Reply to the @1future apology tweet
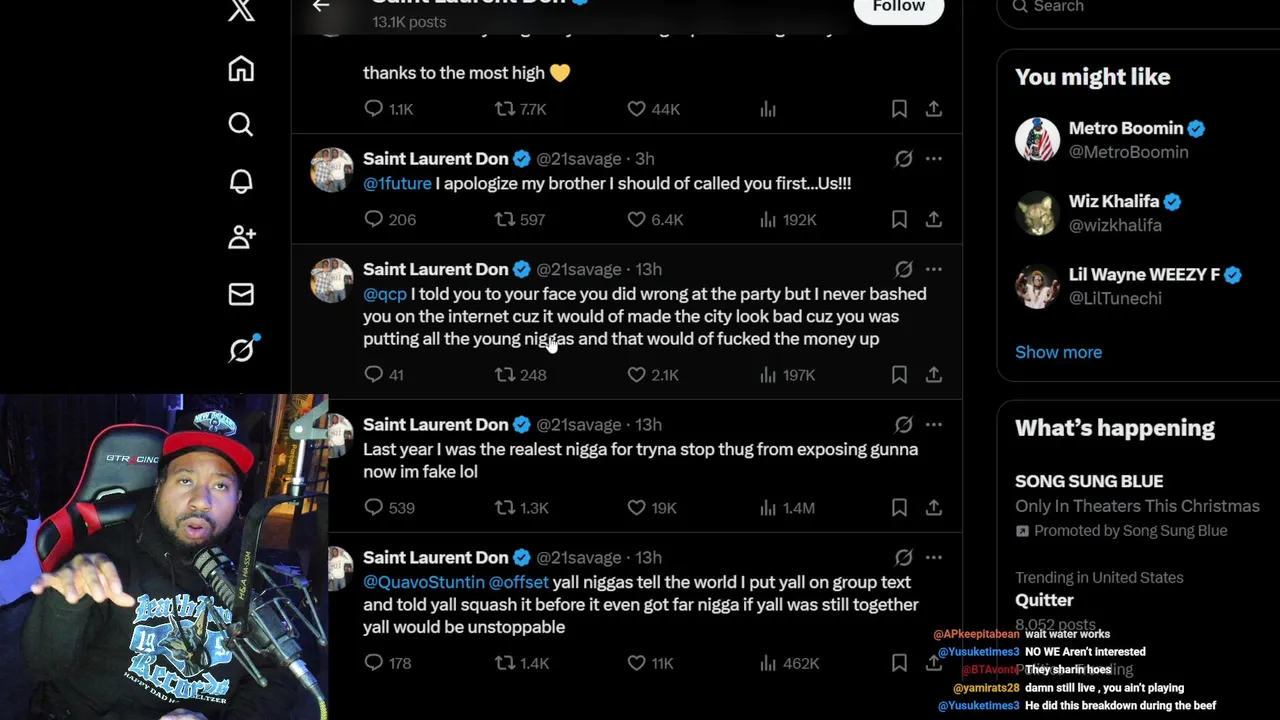 tap(374, 219)
